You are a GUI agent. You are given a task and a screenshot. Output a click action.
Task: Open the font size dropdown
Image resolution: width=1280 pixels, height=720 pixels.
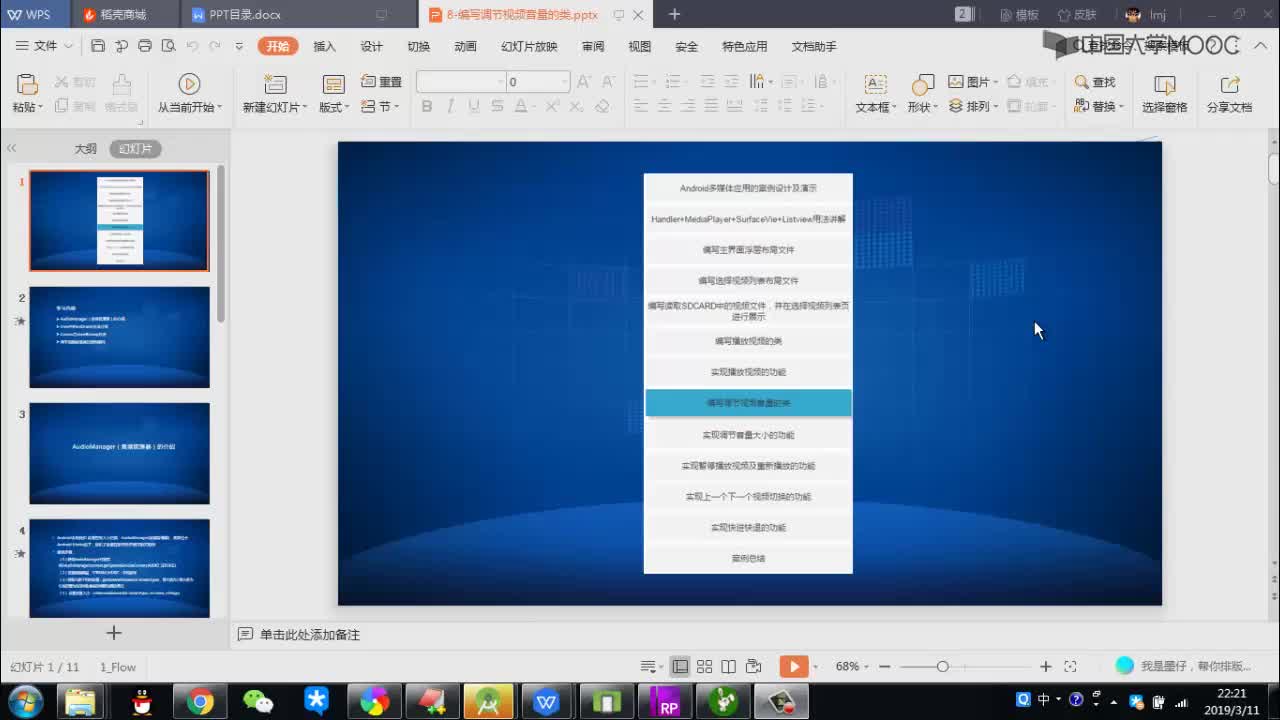pyautogui.click(x=564, y=82)
